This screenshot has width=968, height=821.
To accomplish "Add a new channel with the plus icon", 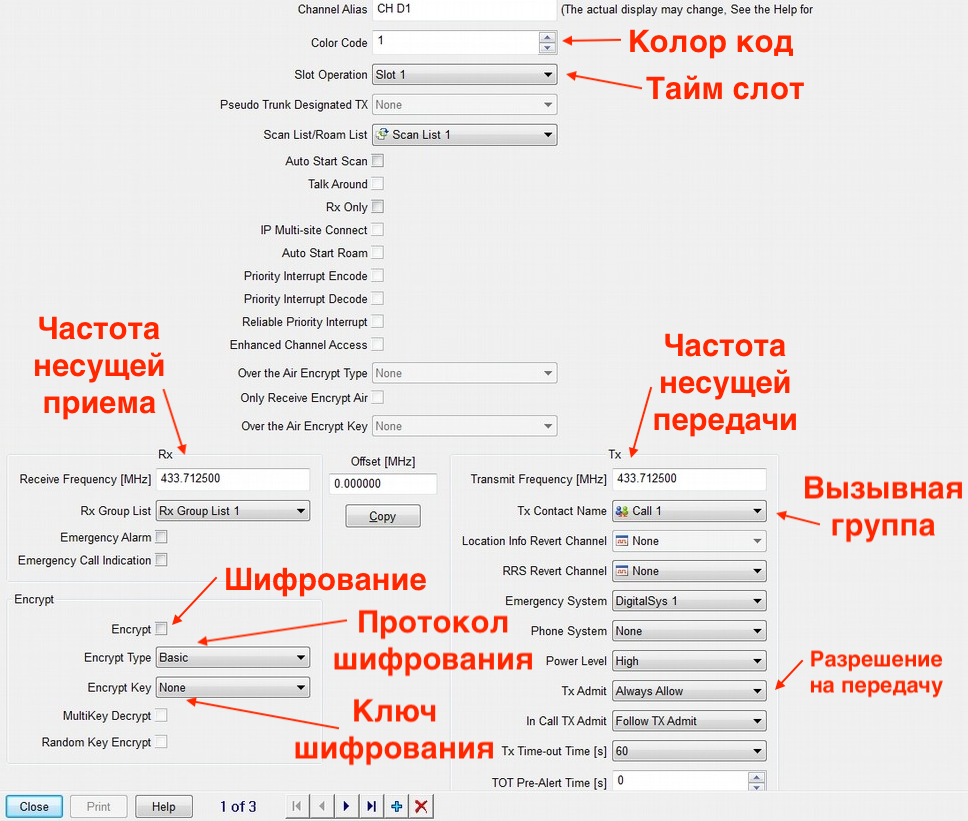I will (396, 805).
